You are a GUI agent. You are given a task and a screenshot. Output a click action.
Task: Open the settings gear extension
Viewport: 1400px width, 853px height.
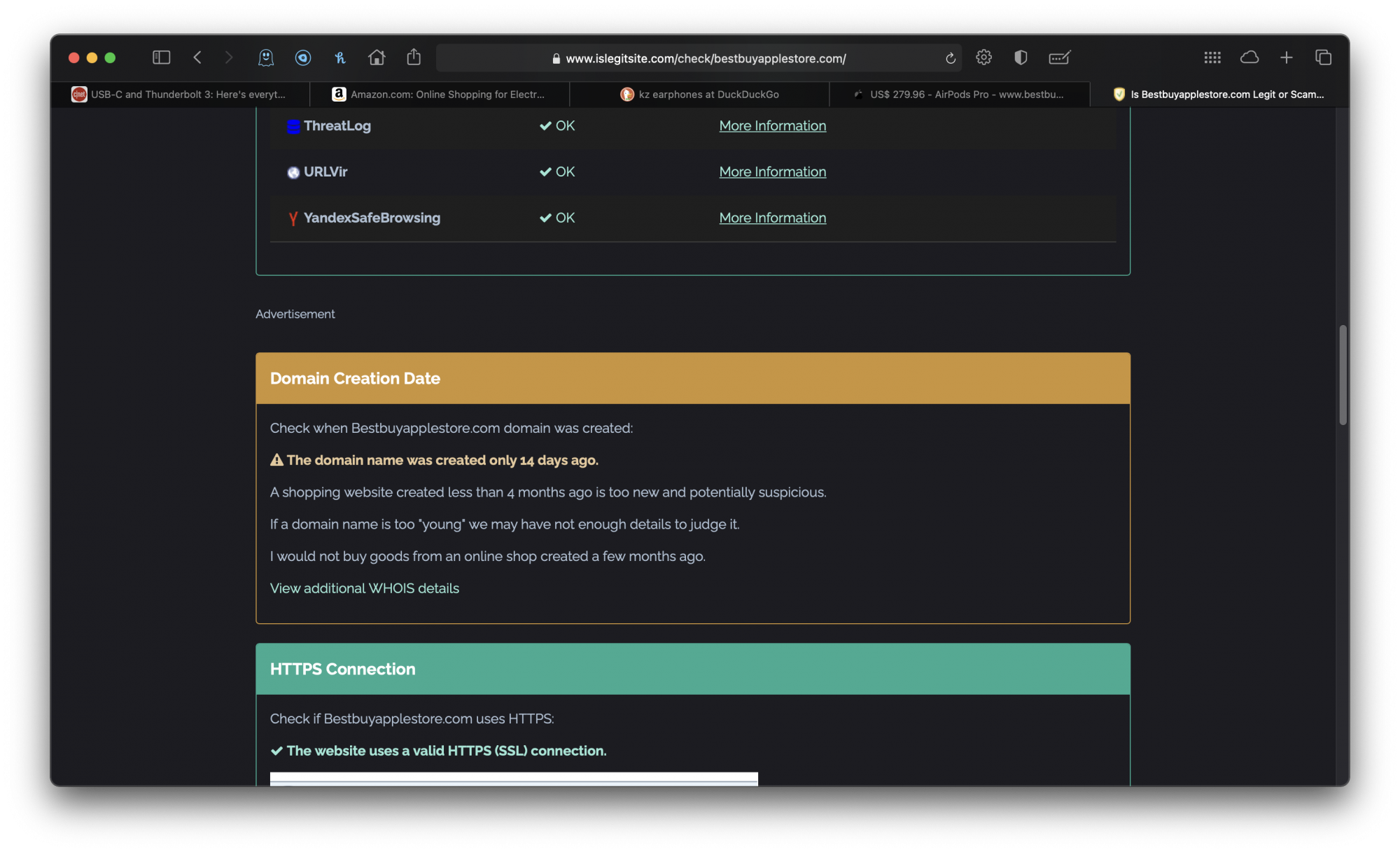click(983, 57)
